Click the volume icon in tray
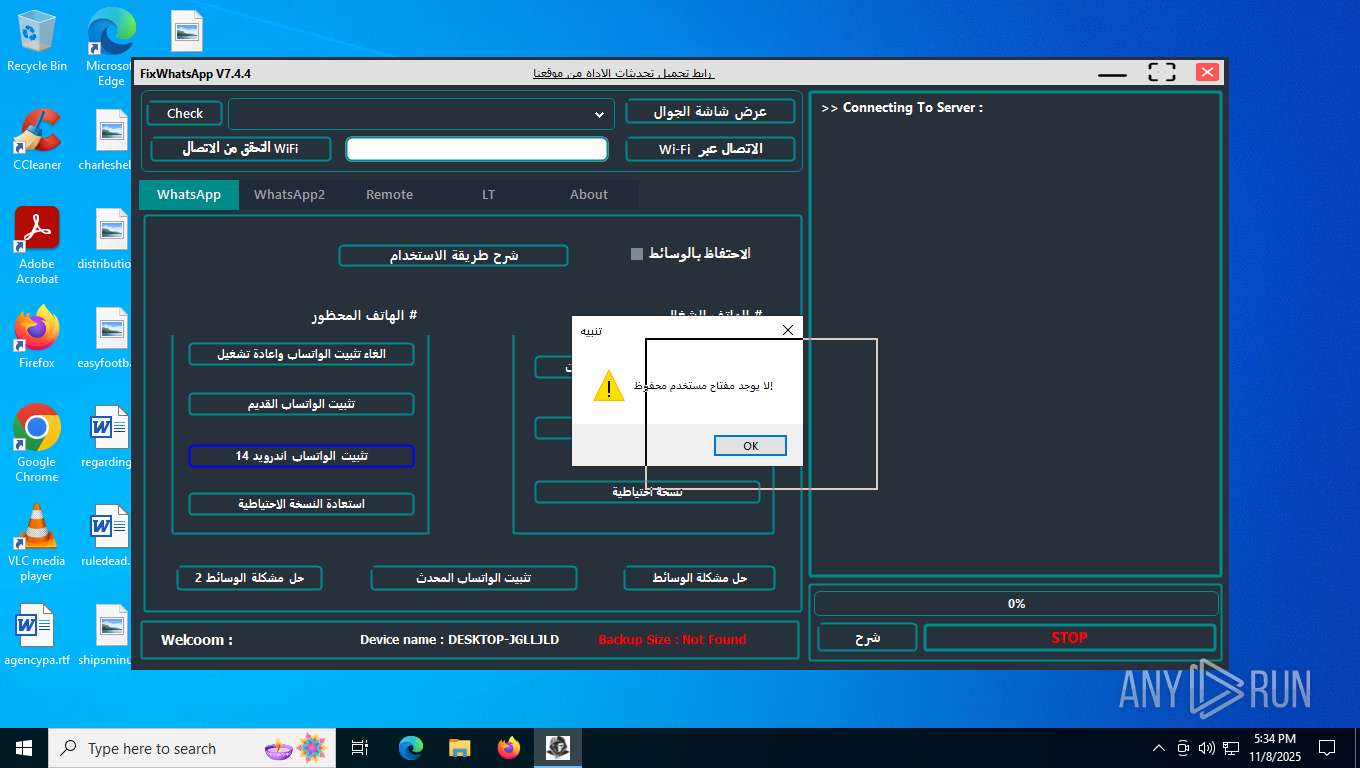 tap(1206, 748)
